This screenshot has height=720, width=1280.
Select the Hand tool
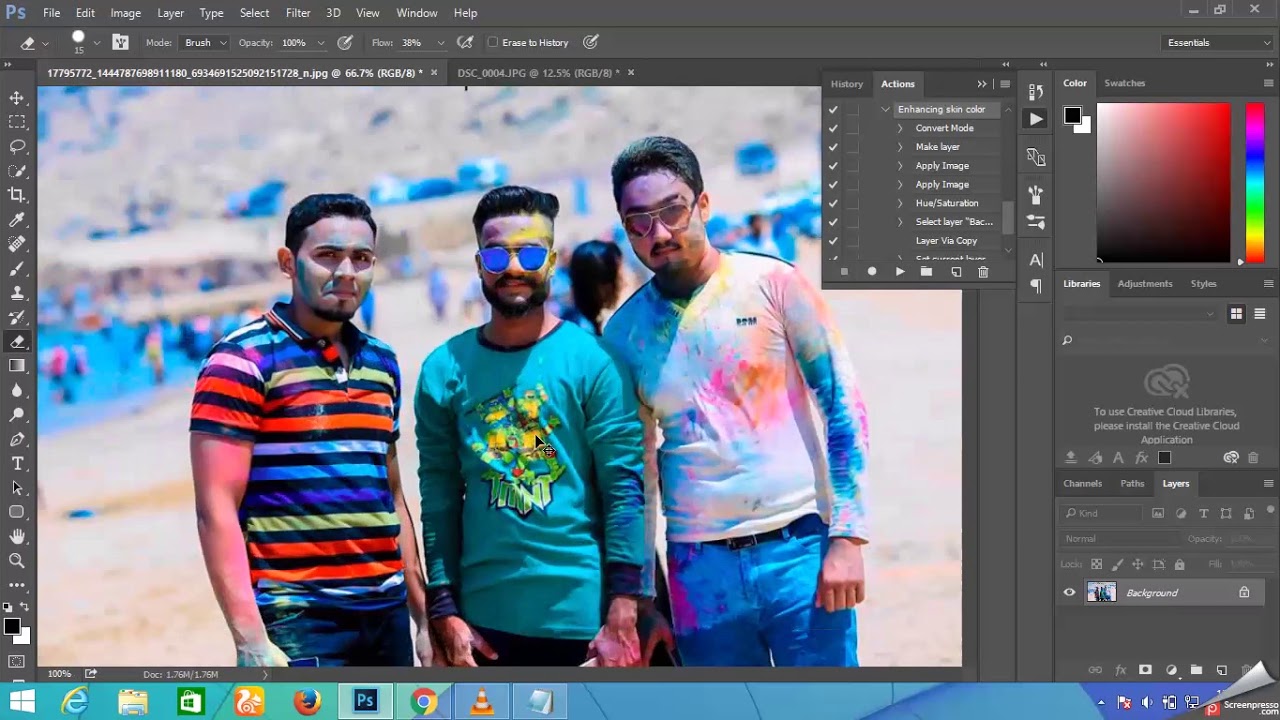tap(17, 537)
